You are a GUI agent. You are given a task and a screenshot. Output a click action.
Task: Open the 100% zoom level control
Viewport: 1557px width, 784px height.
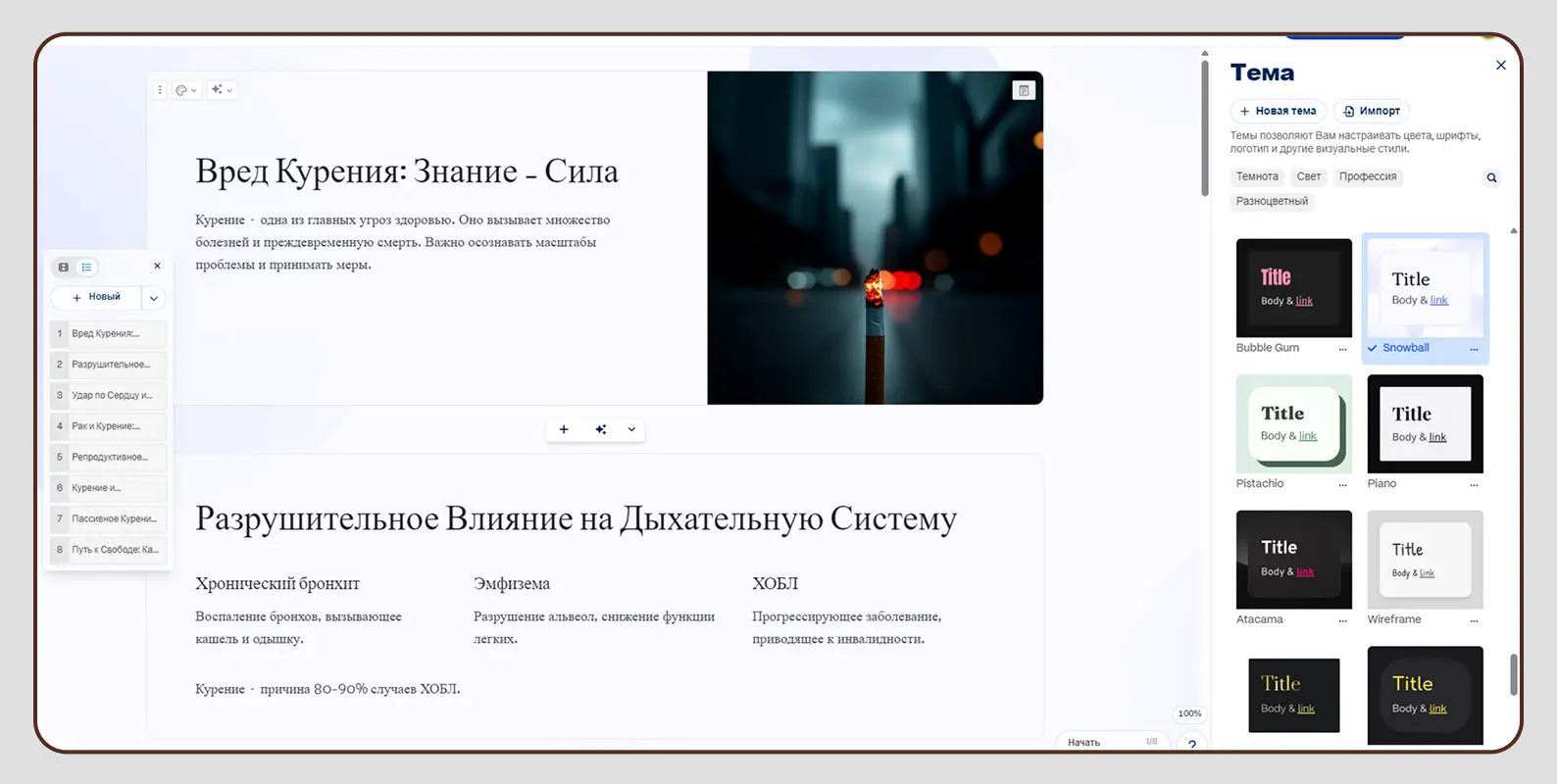pos(1189,713)
